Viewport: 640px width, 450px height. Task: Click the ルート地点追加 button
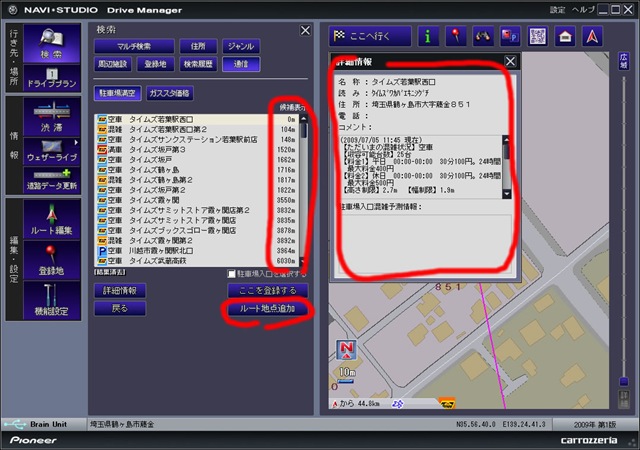[266, 309]
